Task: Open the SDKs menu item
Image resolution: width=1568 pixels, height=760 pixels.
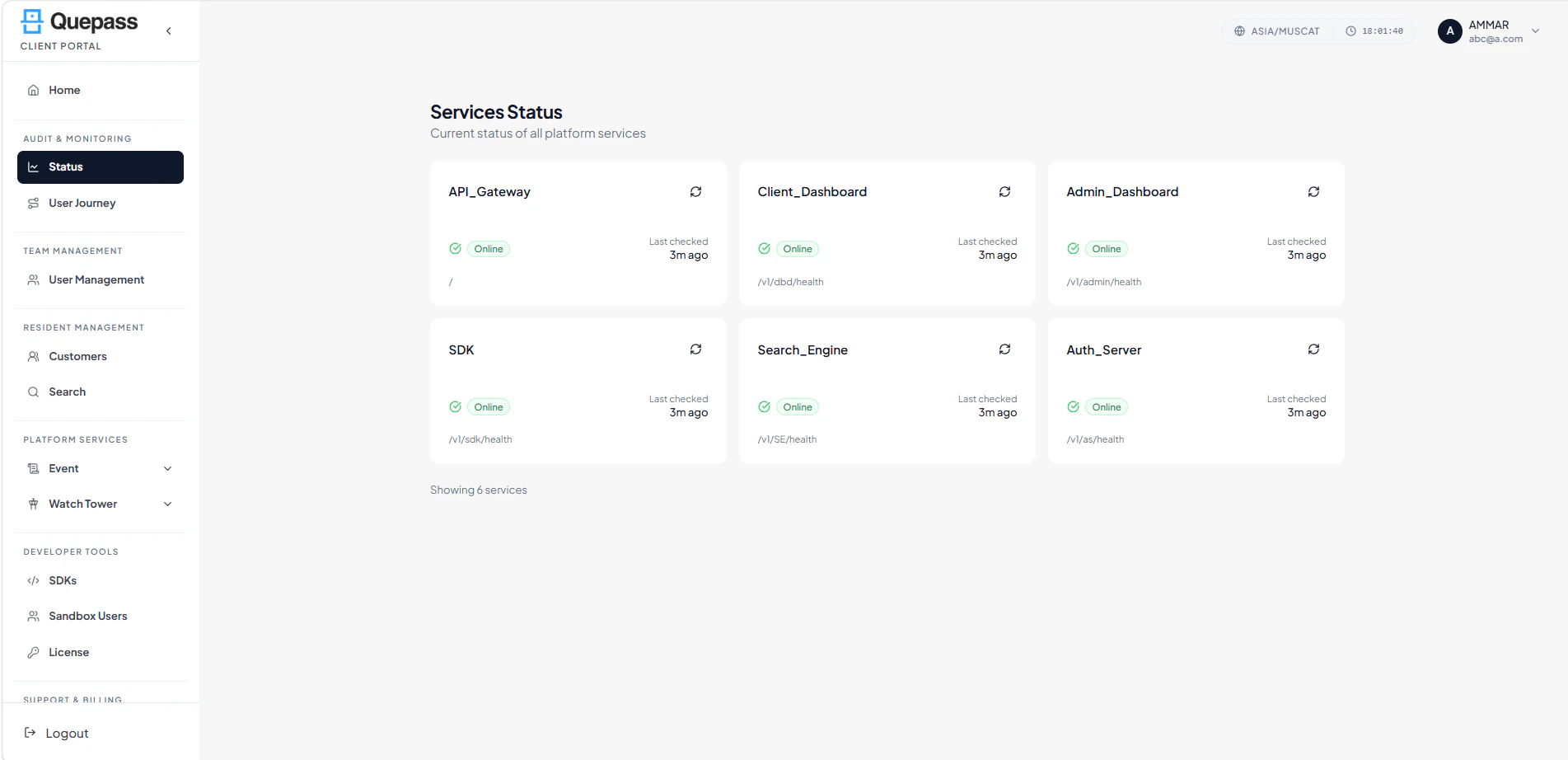Action: (x=101, y=580)
